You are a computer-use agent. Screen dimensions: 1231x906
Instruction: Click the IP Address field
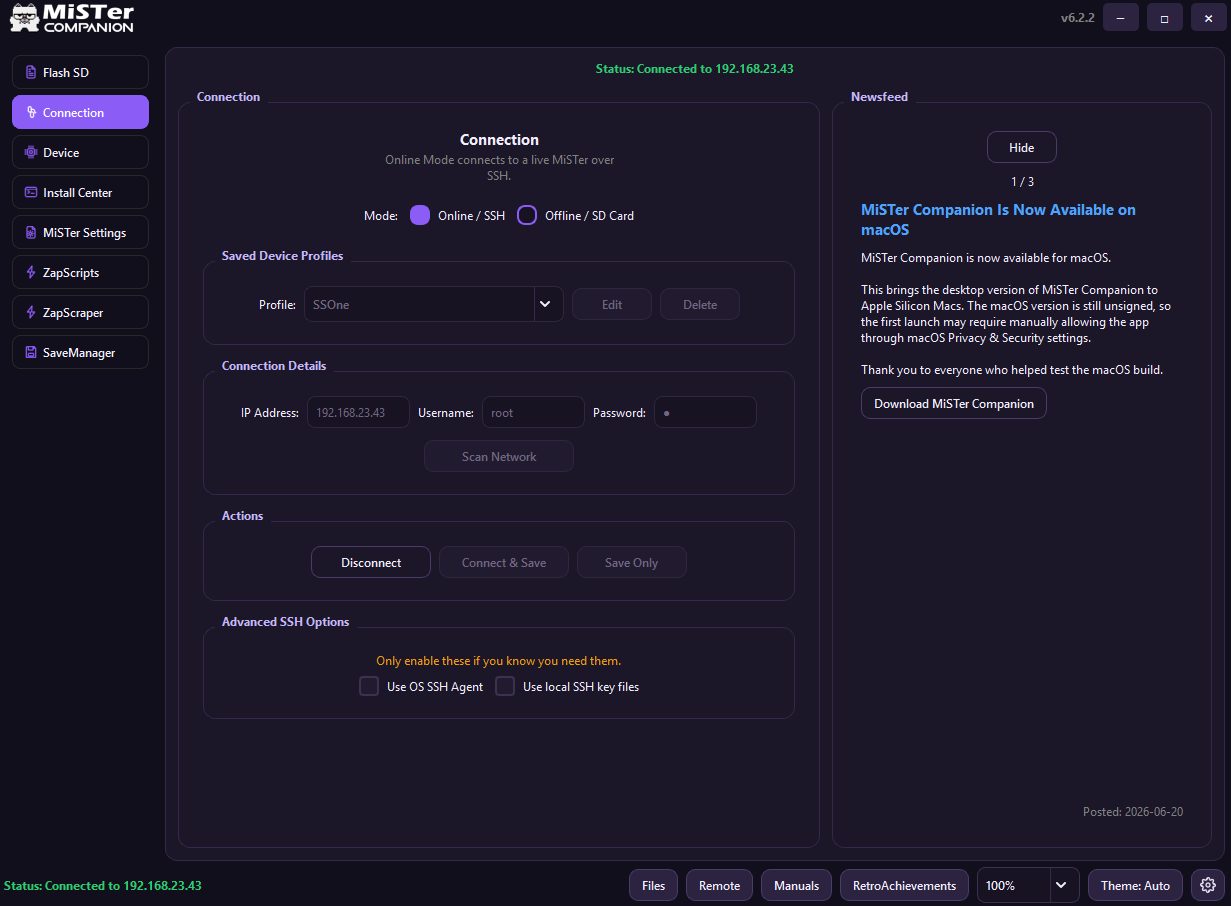pos(358,412)
